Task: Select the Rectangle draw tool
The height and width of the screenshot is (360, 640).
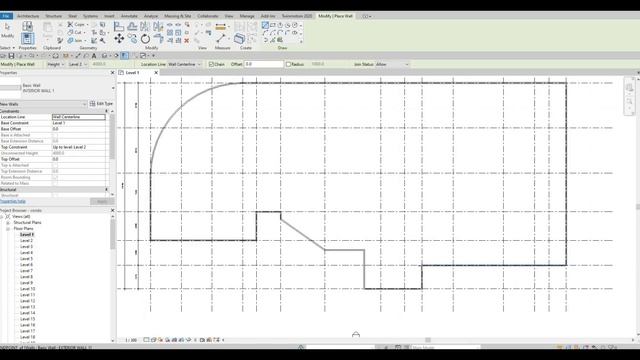Action: pos(273,25)
